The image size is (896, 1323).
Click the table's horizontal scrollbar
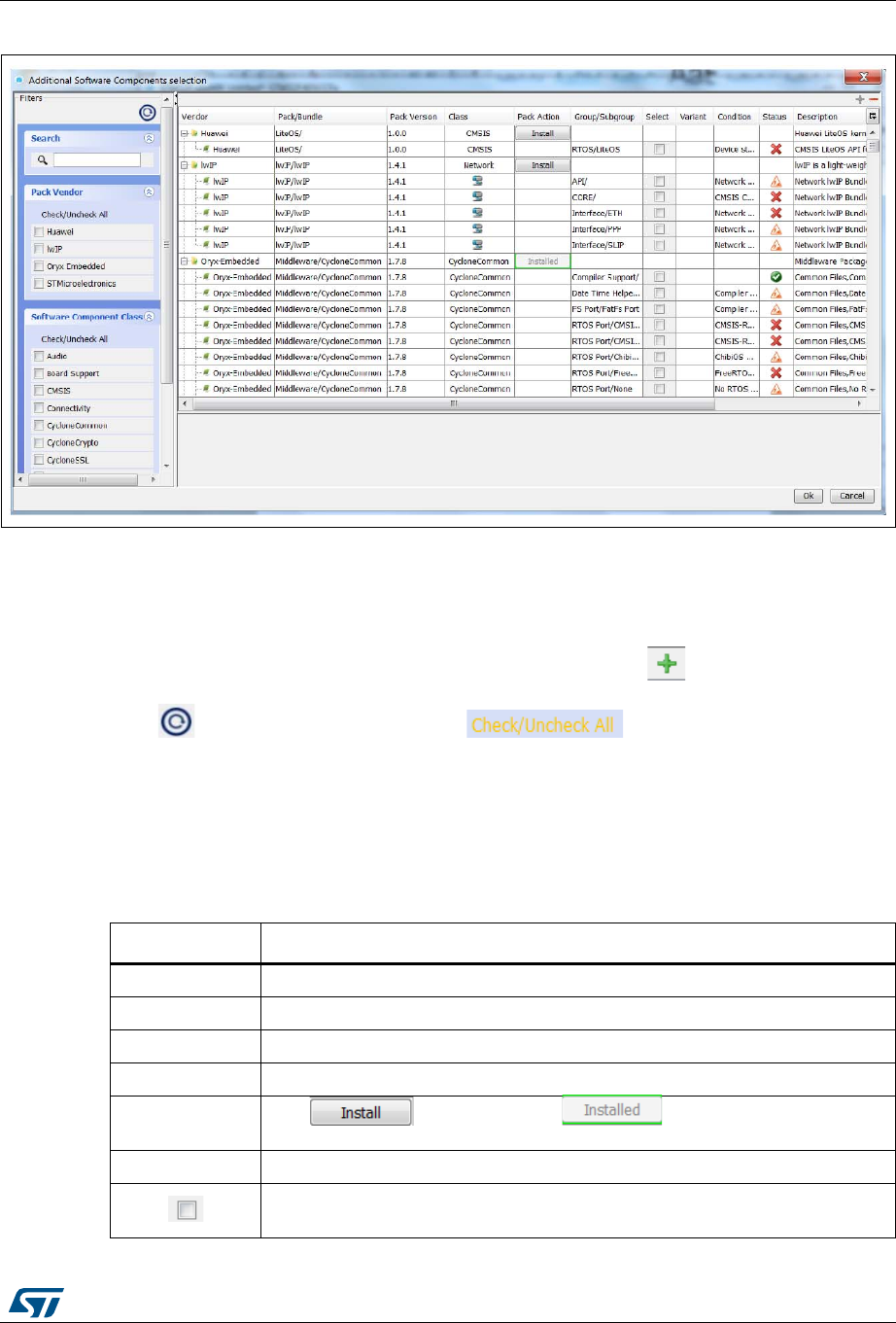453,402
